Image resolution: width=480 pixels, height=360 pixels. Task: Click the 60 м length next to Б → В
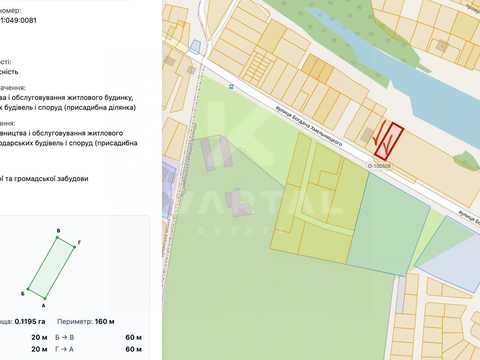134,338
